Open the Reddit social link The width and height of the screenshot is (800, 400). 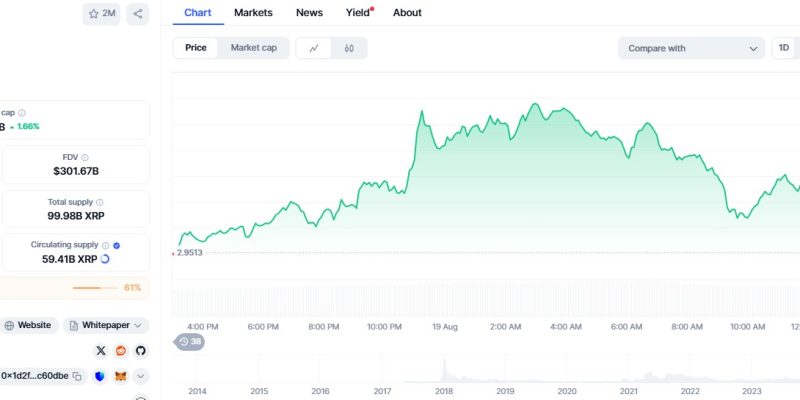pos(121,351)
